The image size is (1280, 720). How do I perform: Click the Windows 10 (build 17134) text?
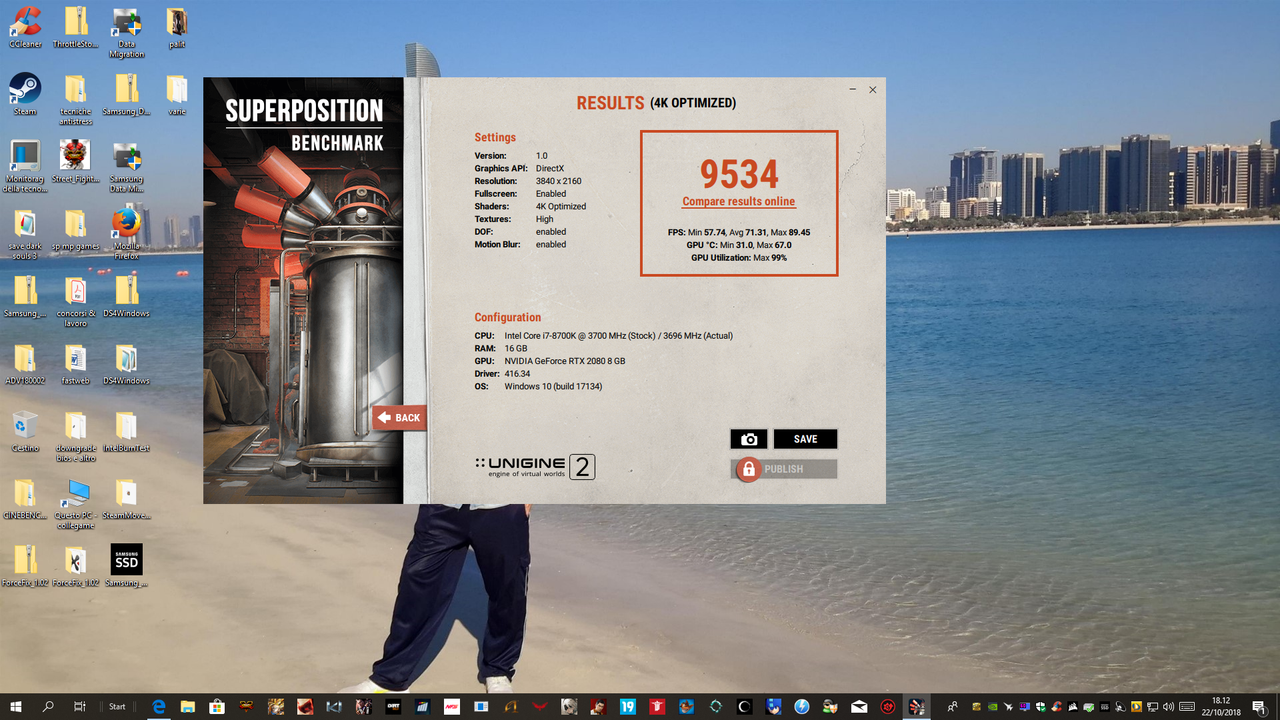pos(553,386)
